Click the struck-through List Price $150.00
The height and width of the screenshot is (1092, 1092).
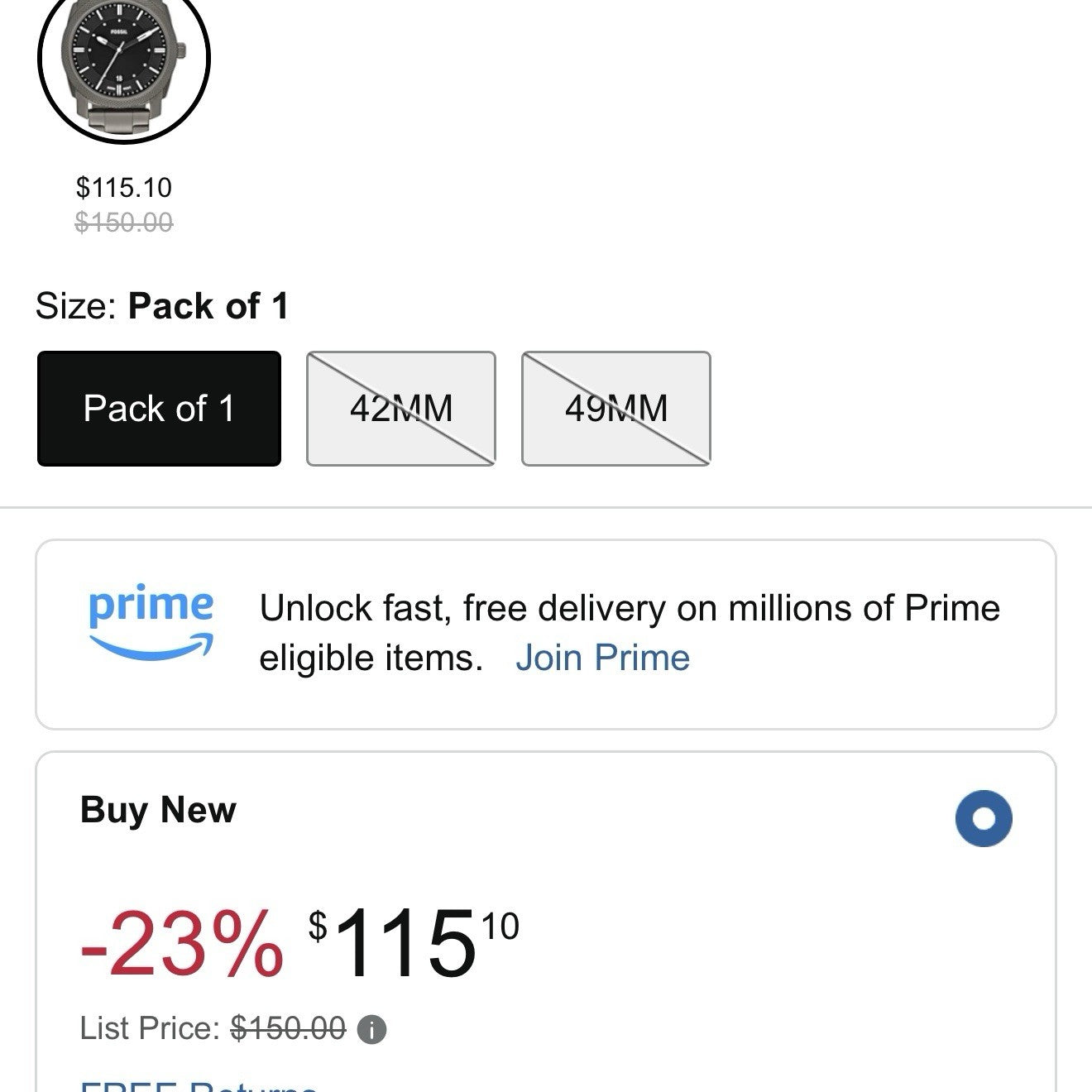288,1029
